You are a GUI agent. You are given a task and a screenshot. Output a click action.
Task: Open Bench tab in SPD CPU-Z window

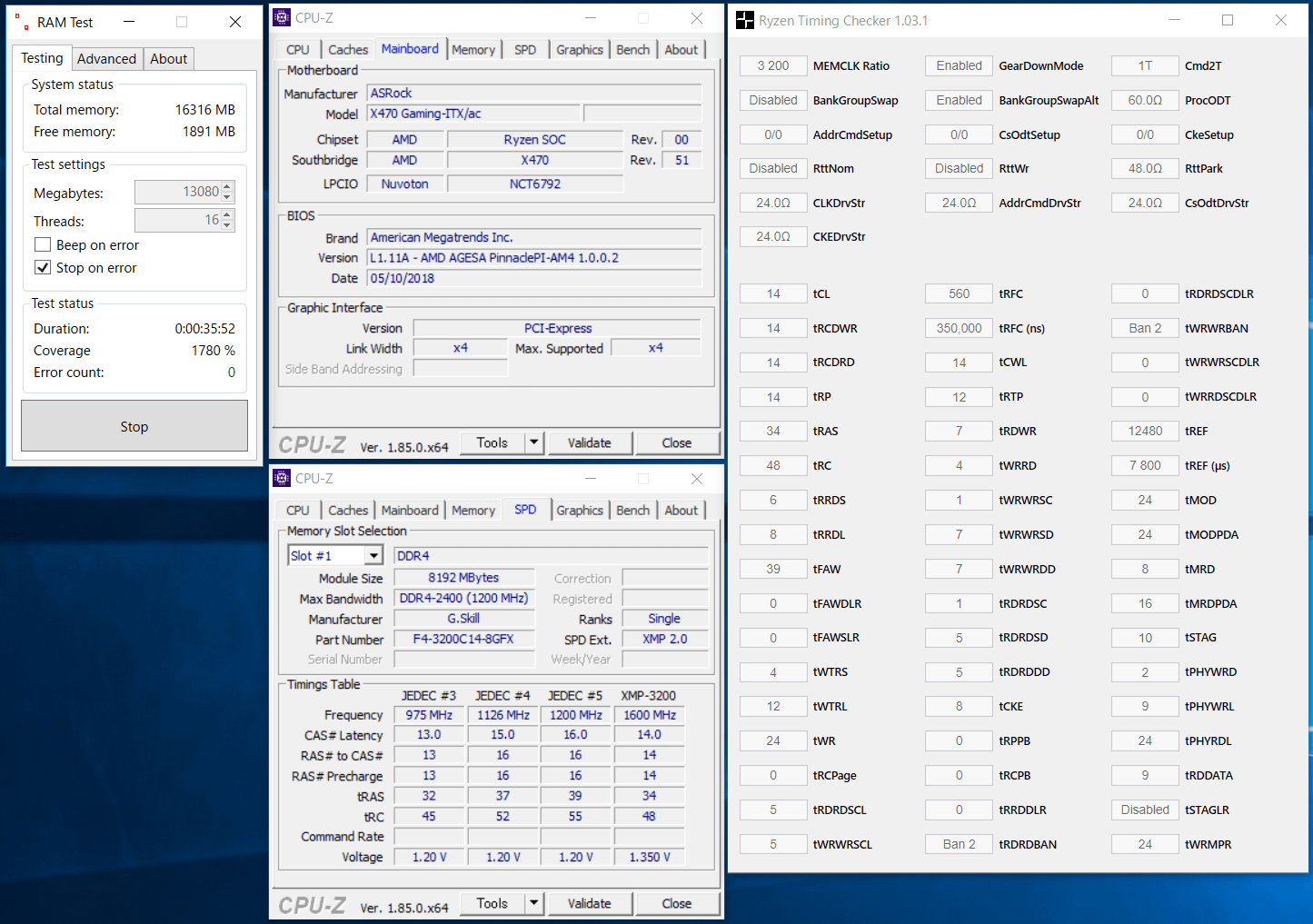[x=633, y=511]
